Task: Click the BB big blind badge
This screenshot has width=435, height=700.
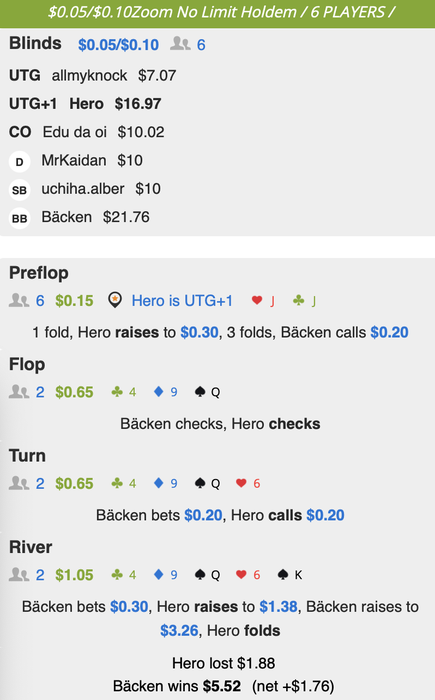Action: [19, 218]
